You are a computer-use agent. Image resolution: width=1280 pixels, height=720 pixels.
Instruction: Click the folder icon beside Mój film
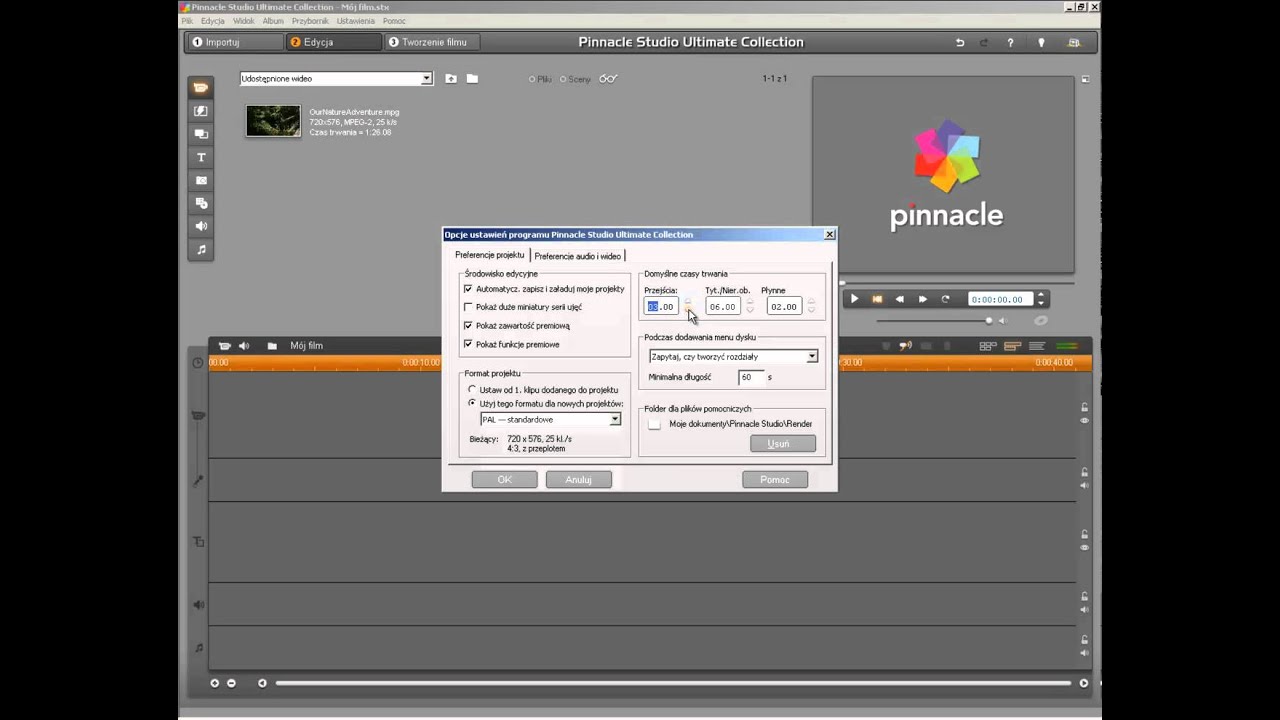tap(272, 346)
